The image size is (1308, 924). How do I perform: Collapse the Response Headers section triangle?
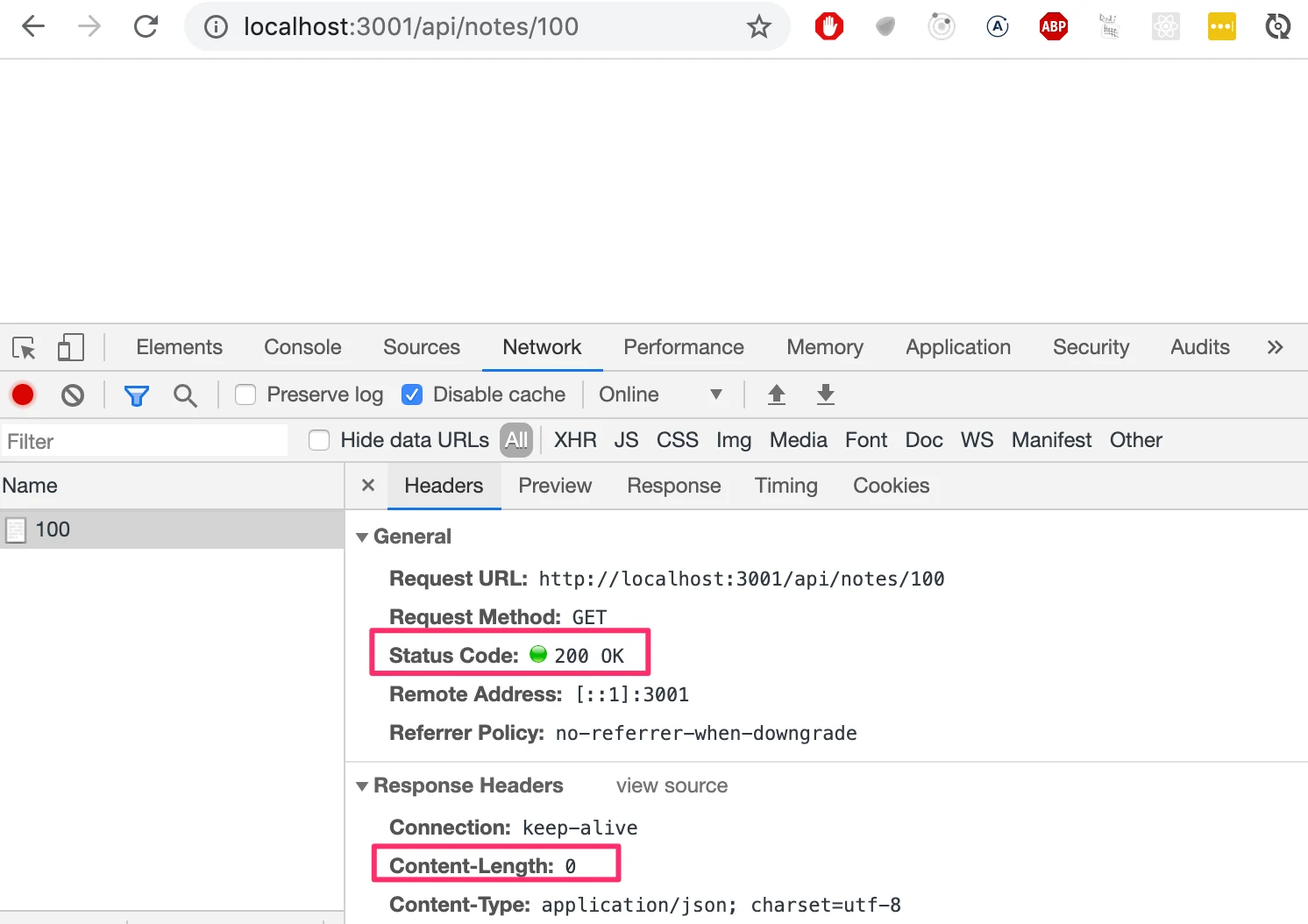[x=362, y=786]
